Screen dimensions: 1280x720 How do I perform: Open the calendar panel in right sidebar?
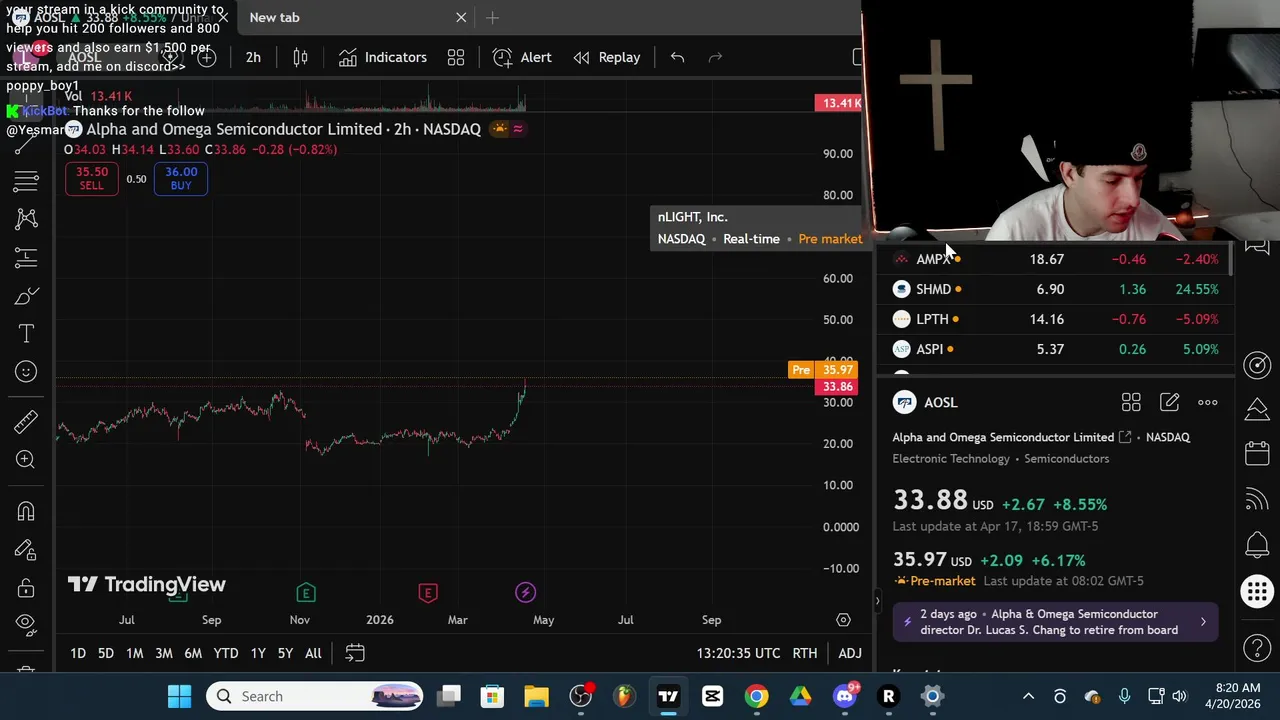1257,453
